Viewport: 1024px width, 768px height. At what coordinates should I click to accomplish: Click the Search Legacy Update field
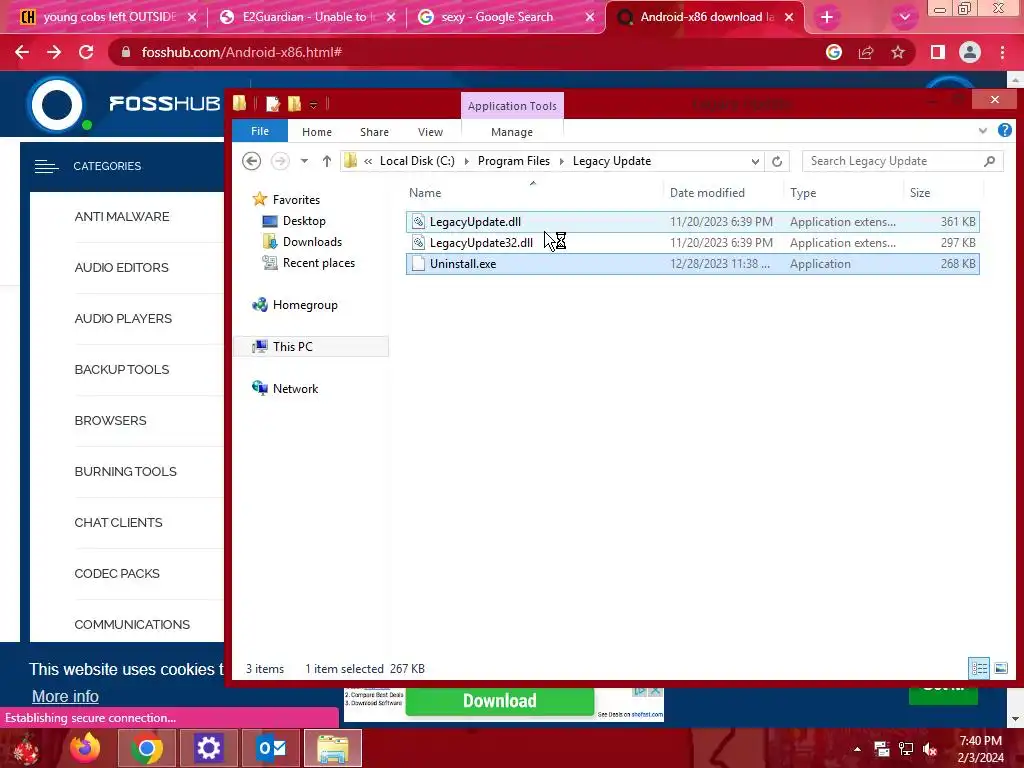pos(902,161)
